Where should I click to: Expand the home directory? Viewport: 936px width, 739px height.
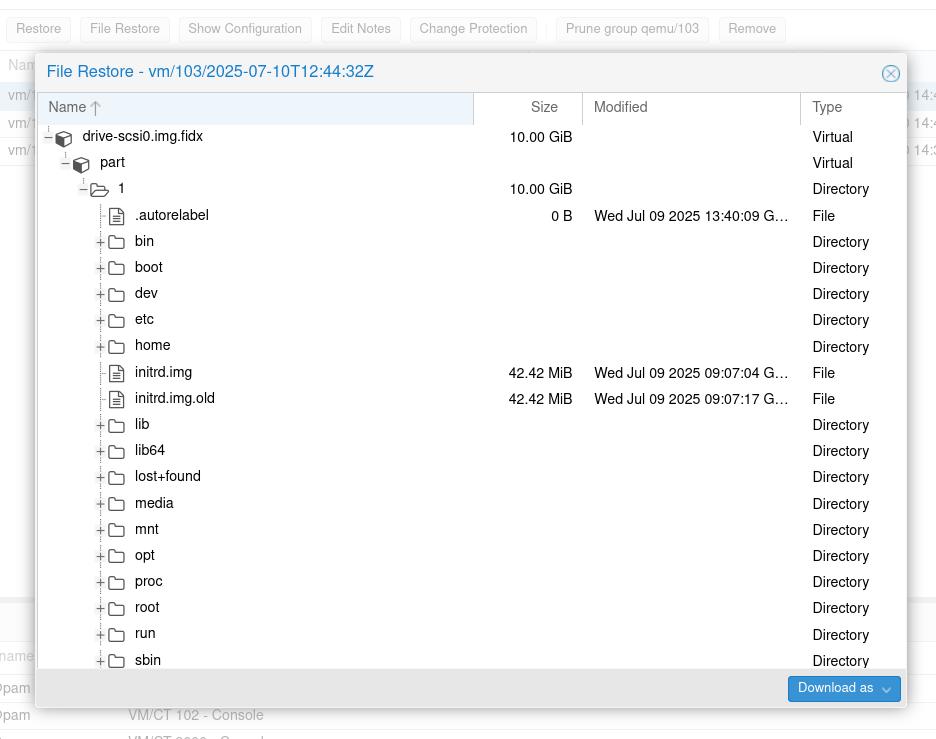pyautogui.click(x=100, y=346)
